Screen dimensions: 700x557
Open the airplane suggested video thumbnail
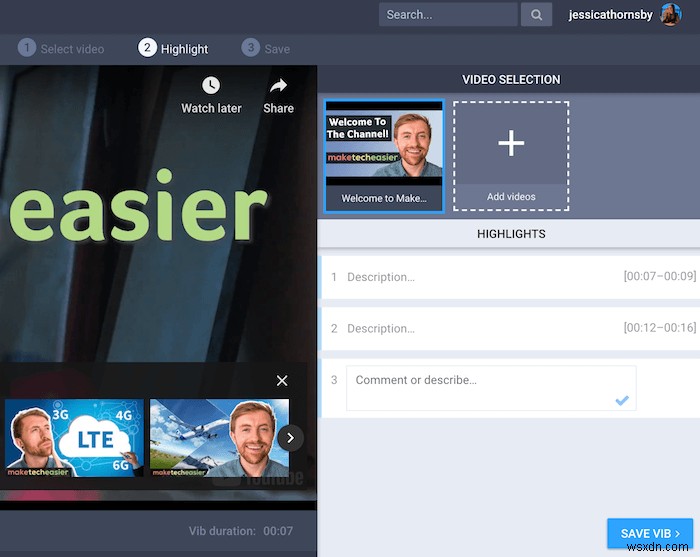219,438
